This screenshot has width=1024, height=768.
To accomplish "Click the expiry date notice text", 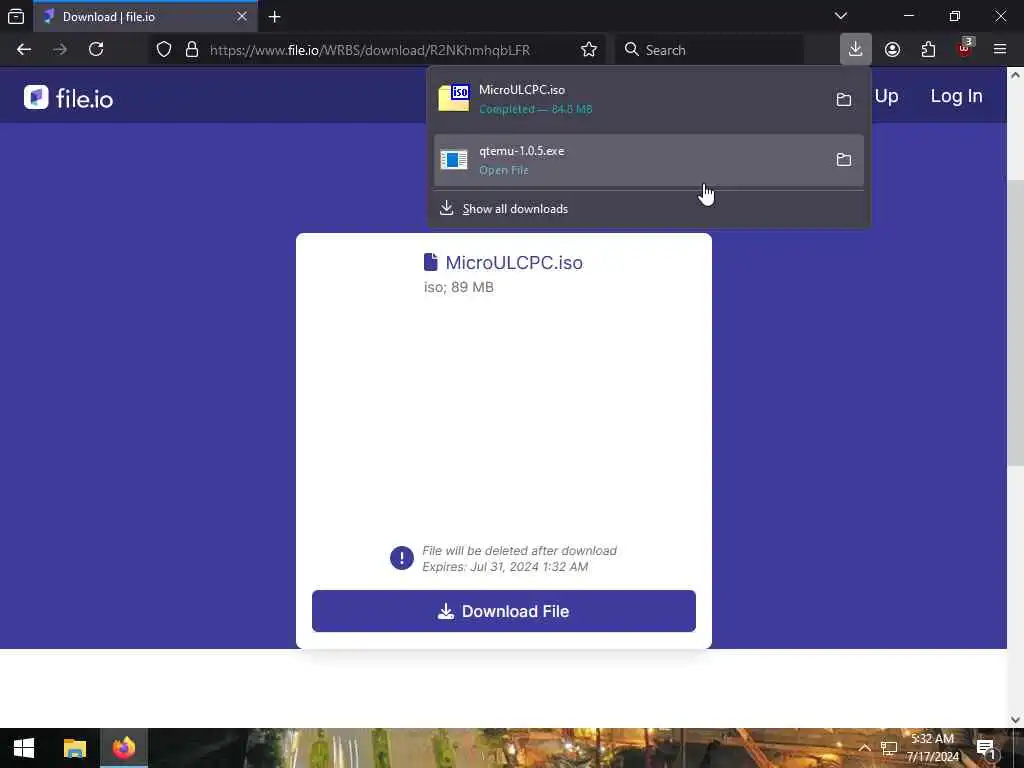I will point(505,567).
